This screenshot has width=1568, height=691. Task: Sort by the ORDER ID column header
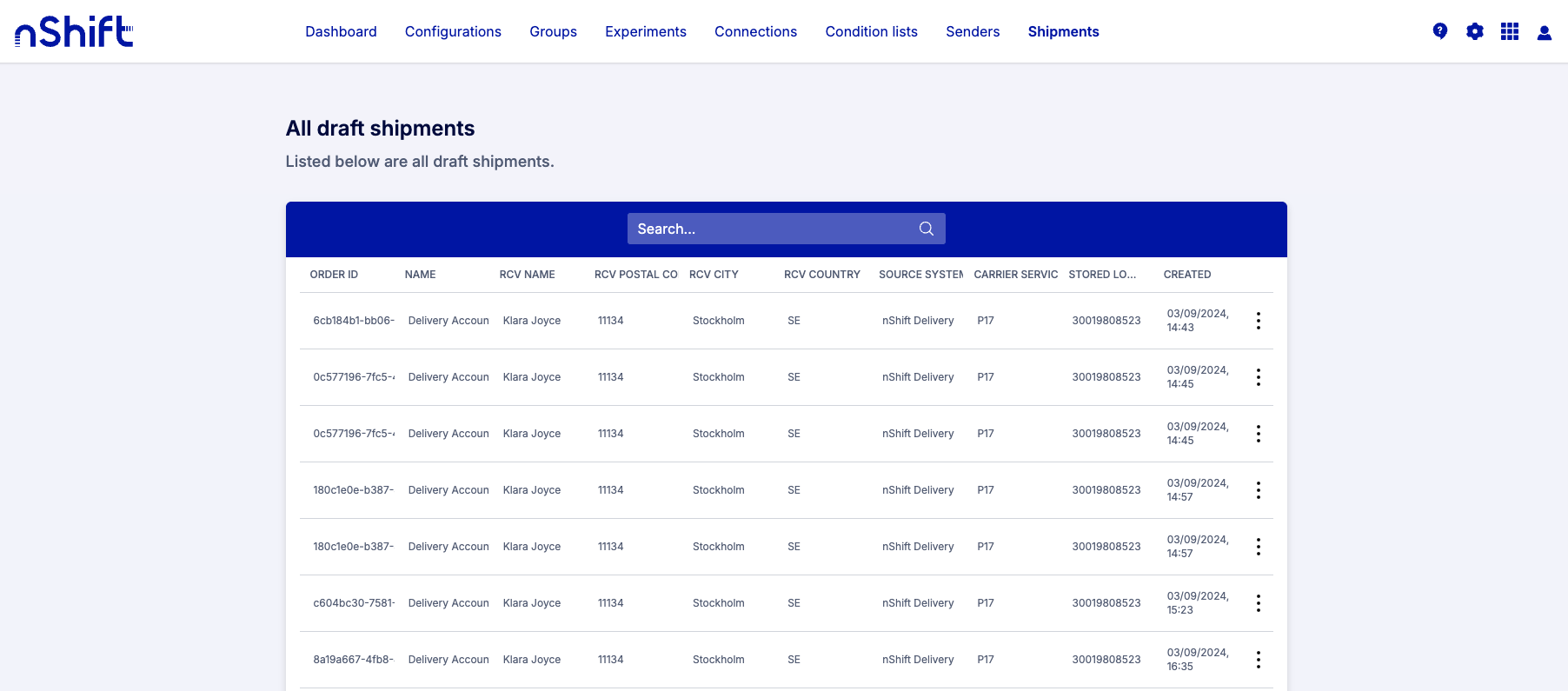click(334, 275)
